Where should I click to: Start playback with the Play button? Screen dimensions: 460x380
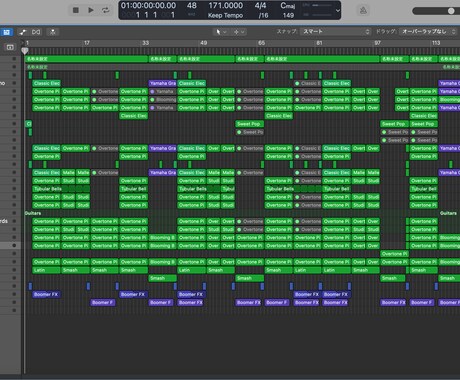[91, 10]
